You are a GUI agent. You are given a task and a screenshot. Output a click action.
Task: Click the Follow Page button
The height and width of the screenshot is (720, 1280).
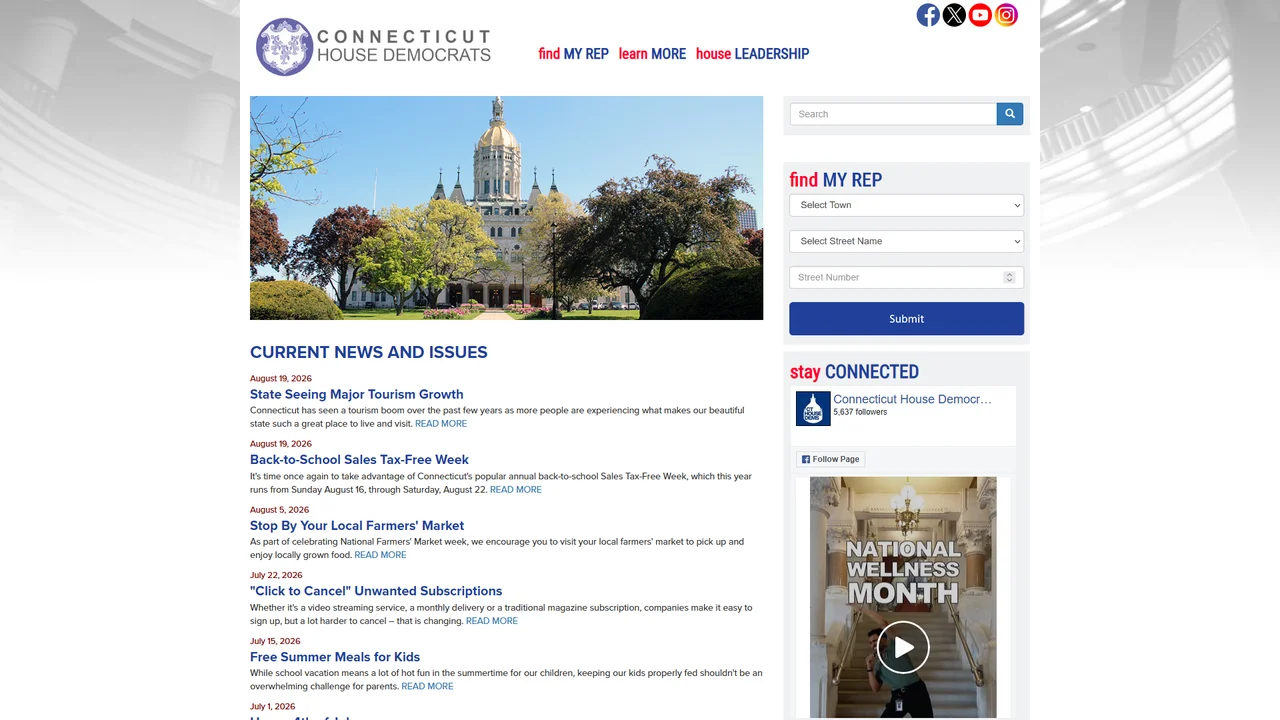pyautogui.click(x=831, y=459)
